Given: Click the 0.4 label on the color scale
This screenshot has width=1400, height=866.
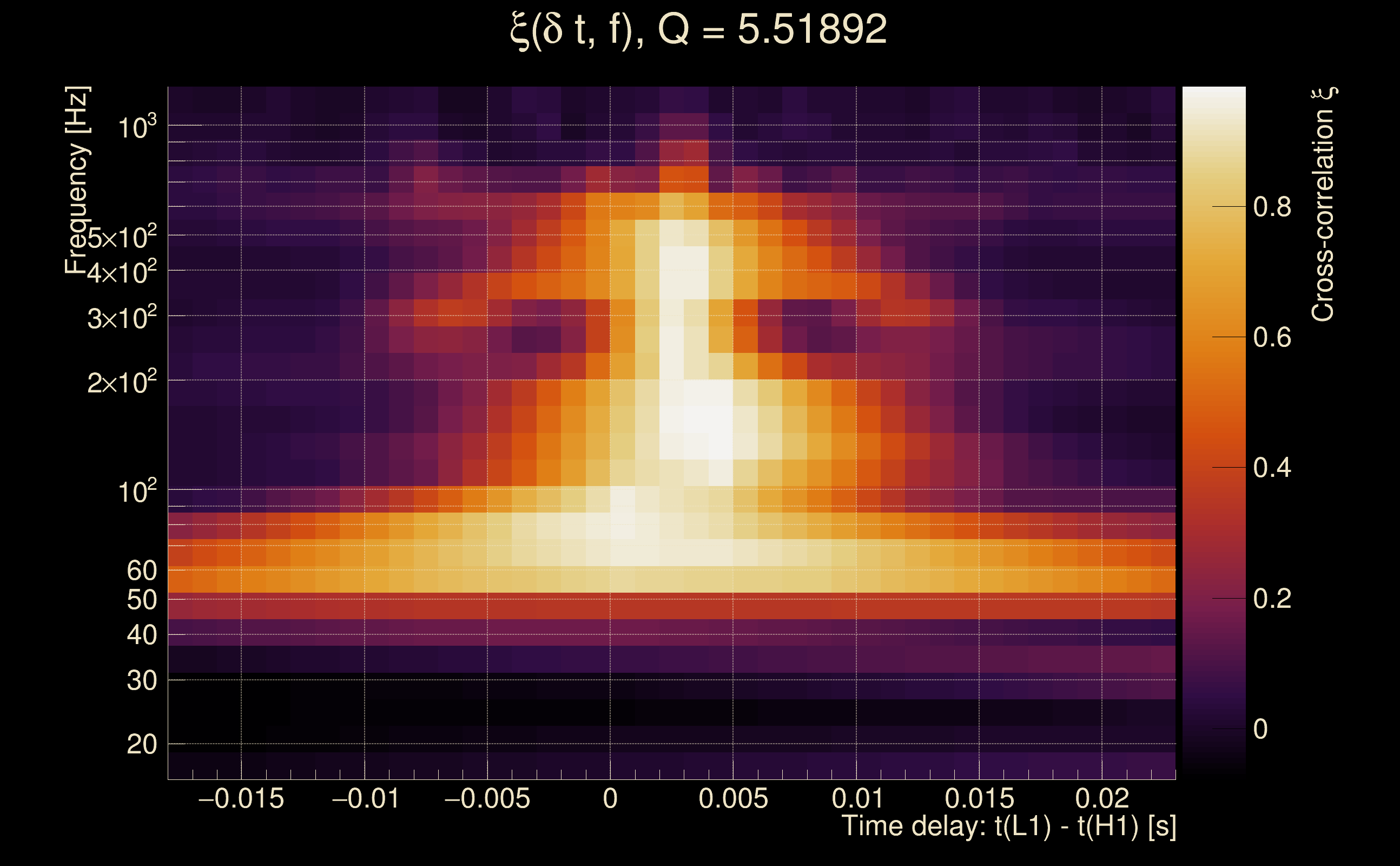Looking at the screenshot, I should (1272, 468).
